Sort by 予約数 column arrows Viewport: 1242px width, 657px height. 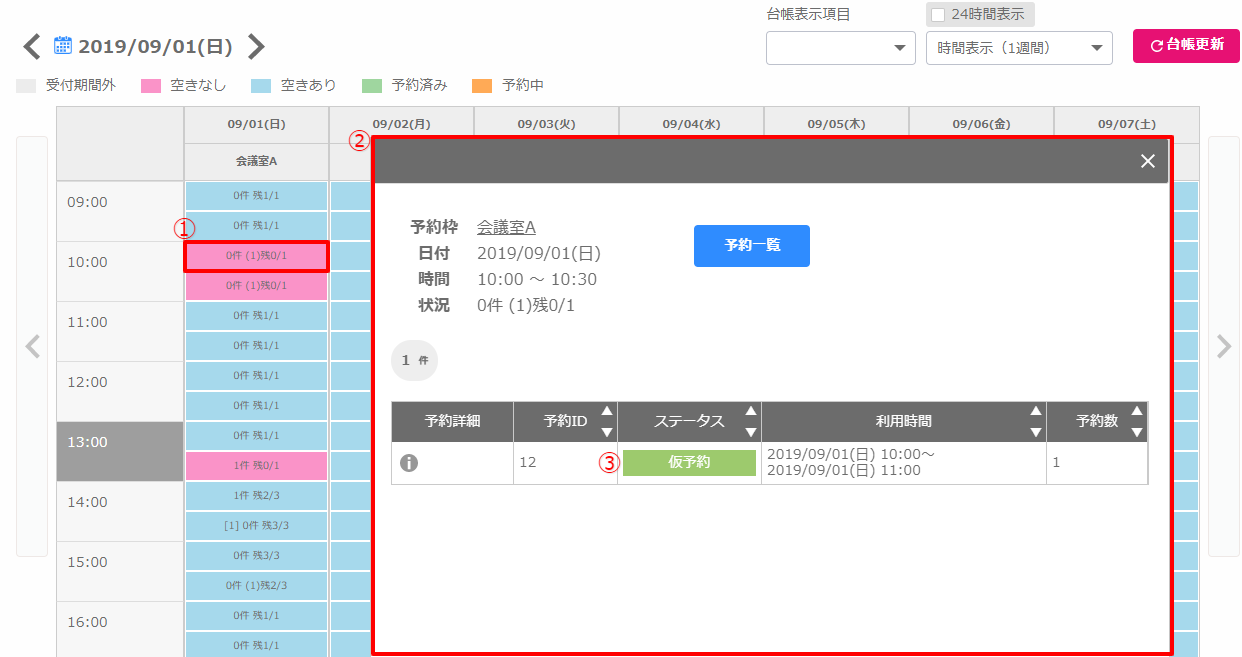(1136, 421)
